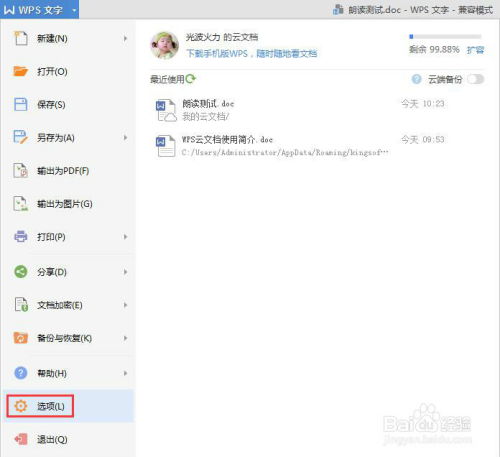500x457 pixels.
Task: Click the document encryption lock icon
Action: pyautogui.click(x=21, y=305)
